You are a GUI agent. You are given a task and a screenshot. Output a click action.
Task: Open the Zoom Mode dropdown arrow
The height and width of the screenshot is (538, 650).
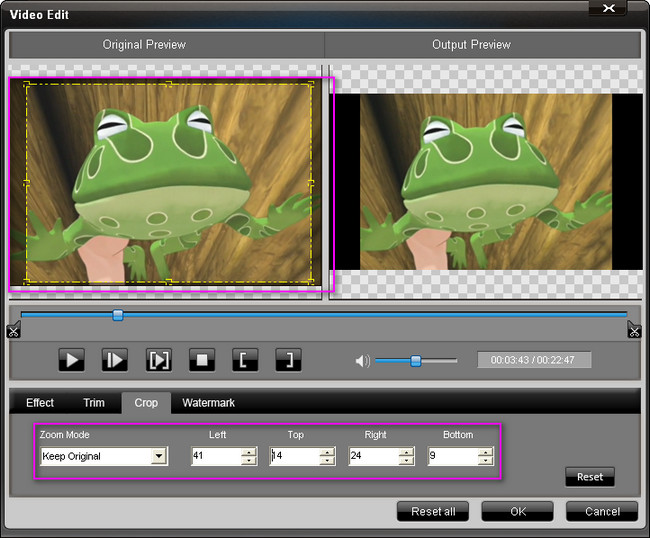[x=159, y=456]
